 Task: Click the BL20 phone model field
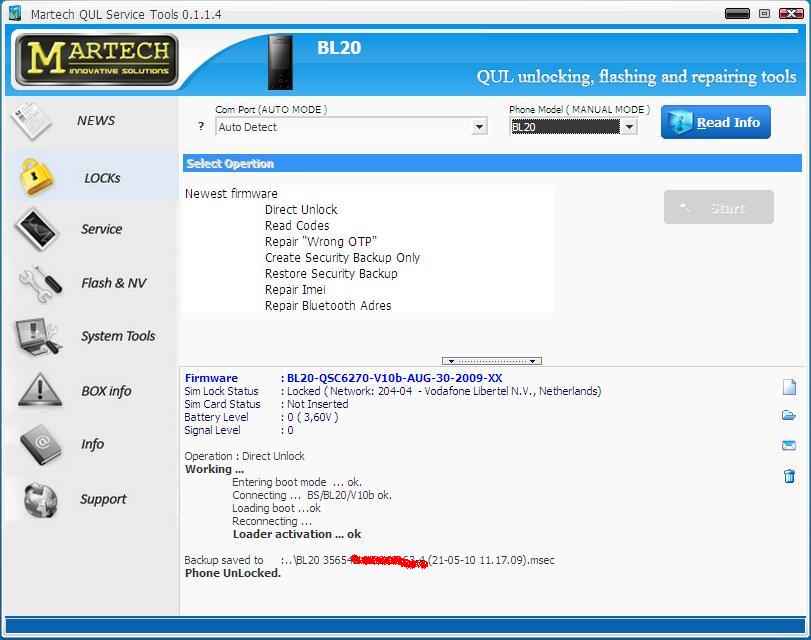pos(565,127)
